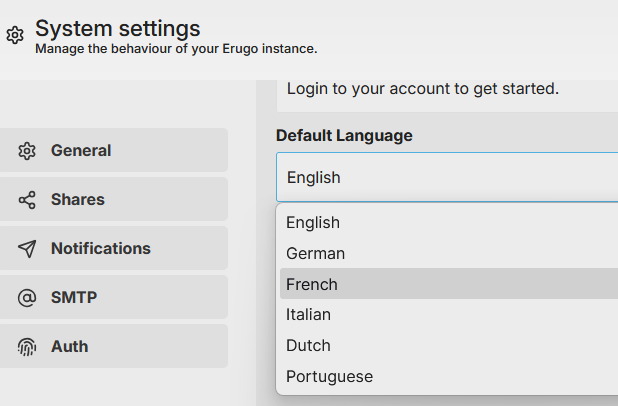618x406 pixels.
Task: Collapse the Default Language dropdown field
Action: click(446, 177)
